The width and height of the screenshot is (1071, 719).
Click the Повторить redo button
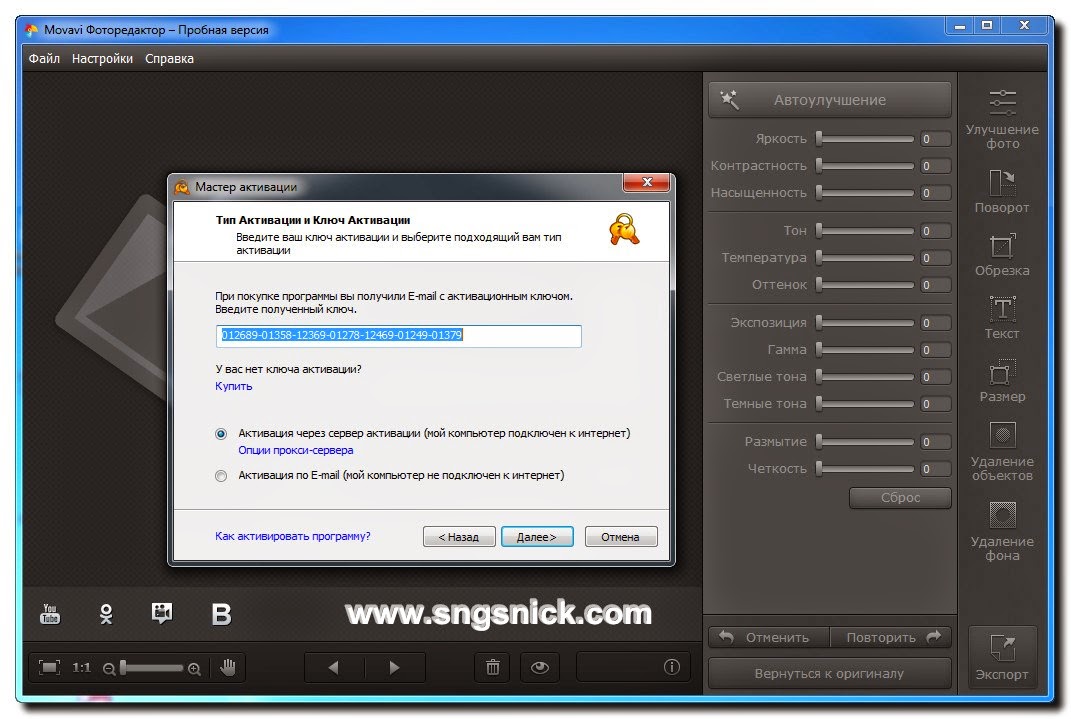coord(891,637)
